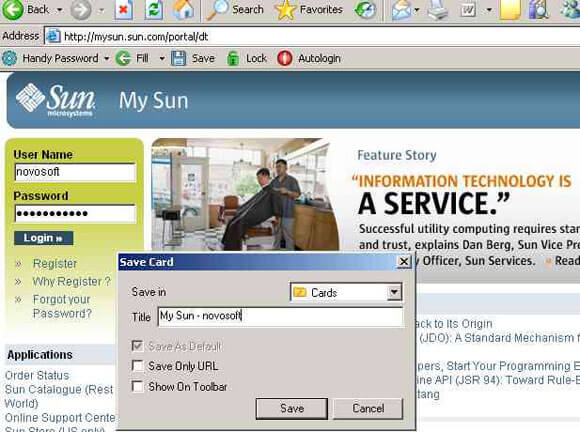Screen dimensions: 580x432
Task: Open the Back history dropdown arrow
Action: pos(59,10)
